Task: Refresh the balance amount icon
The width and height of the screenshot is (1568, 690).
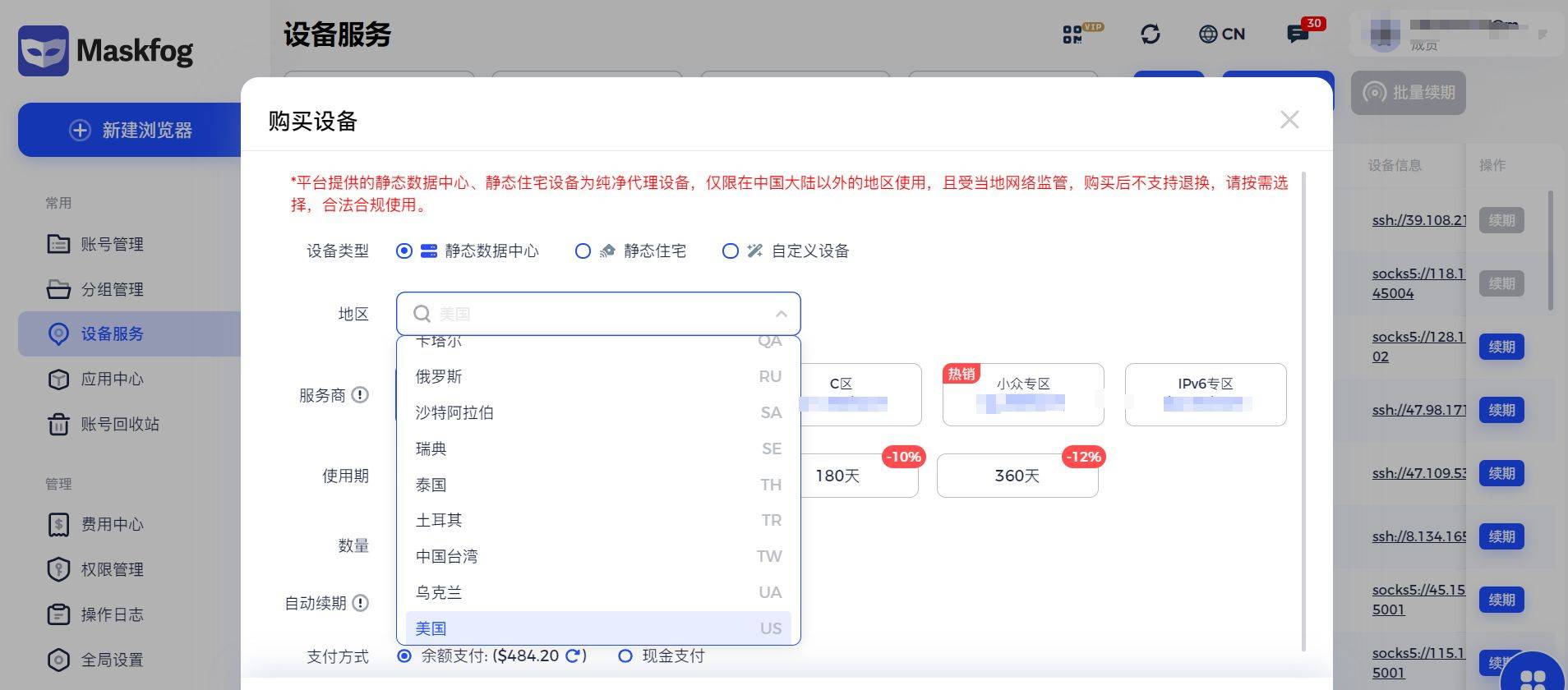Action: click(x=574, y=655)
